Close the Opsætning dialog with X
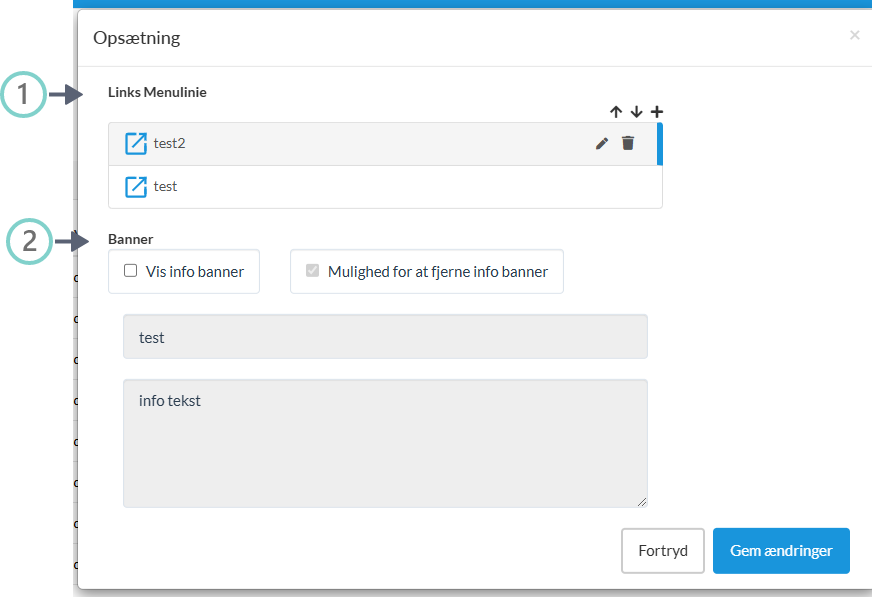 pos(854,35)
